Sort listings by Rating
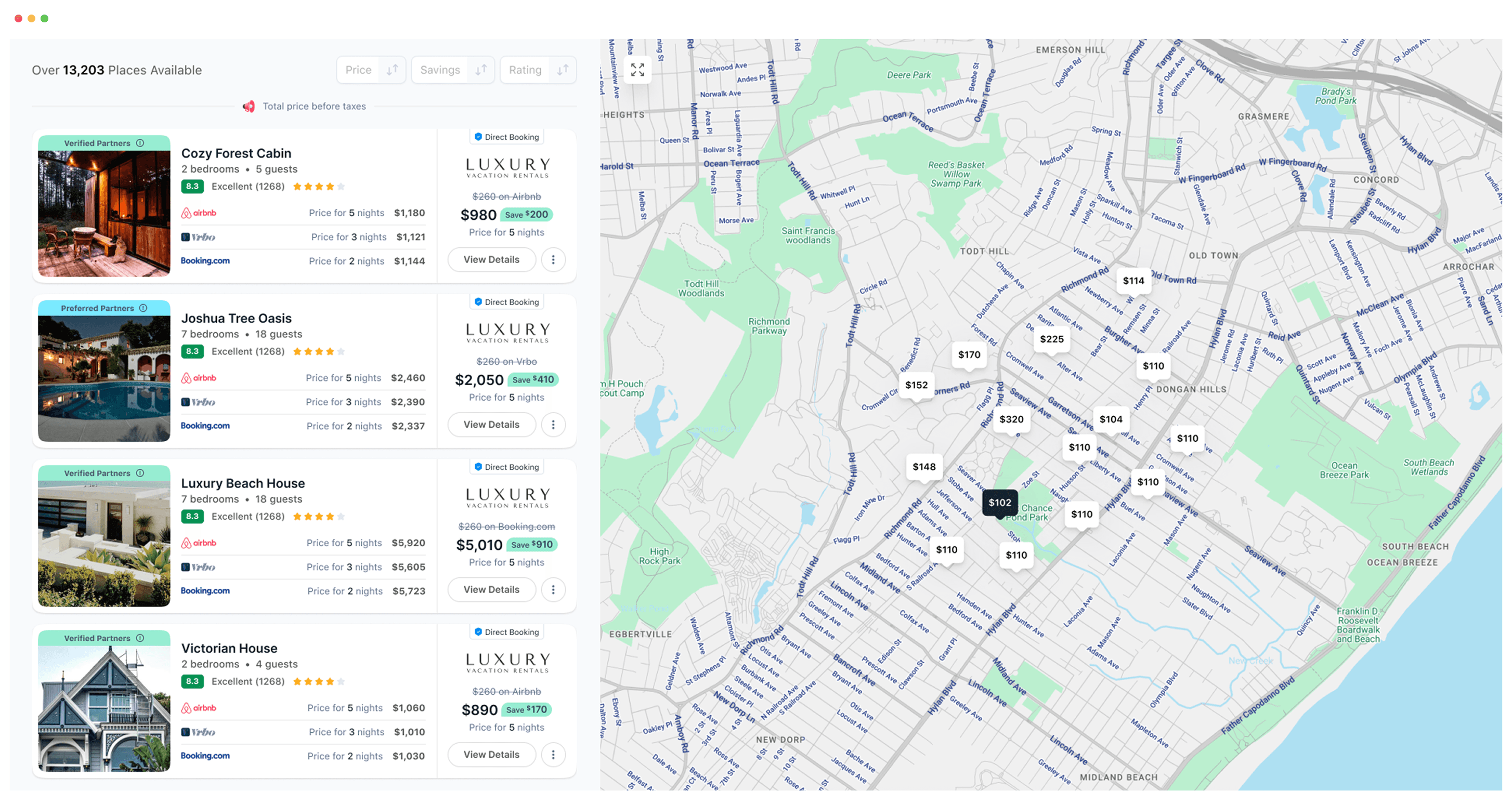Image resolution: width=1512 pixels, height=791 pixels. point(525,70)
